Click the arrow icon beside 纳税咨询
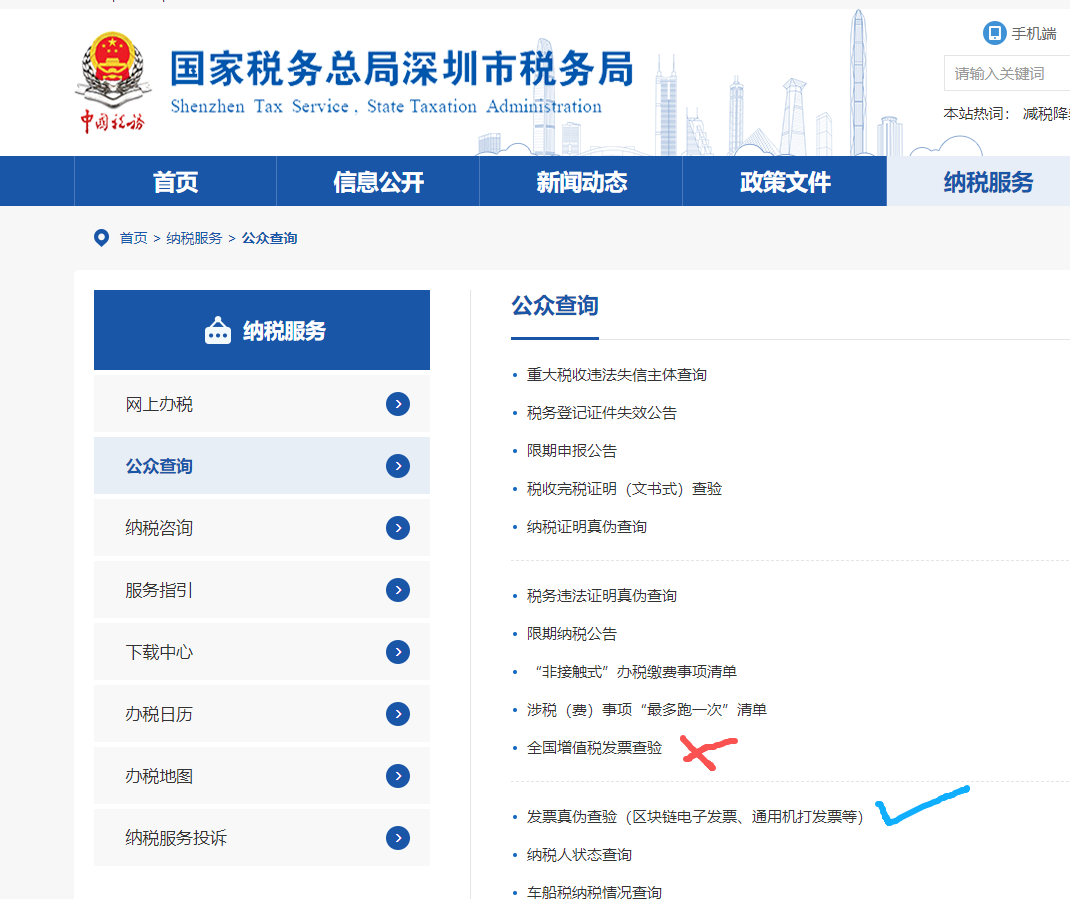 coord(398,528)
